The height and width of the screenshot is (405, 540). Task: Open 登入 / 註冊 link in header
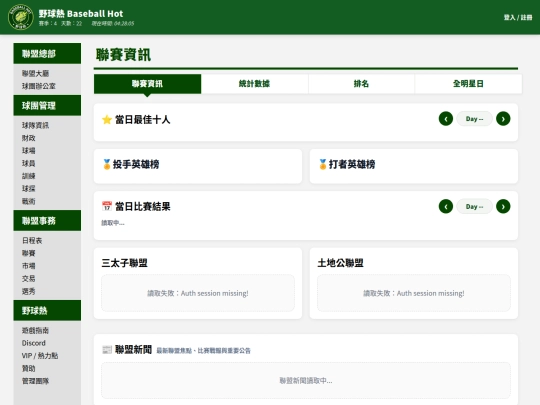[x=518, y=17]
